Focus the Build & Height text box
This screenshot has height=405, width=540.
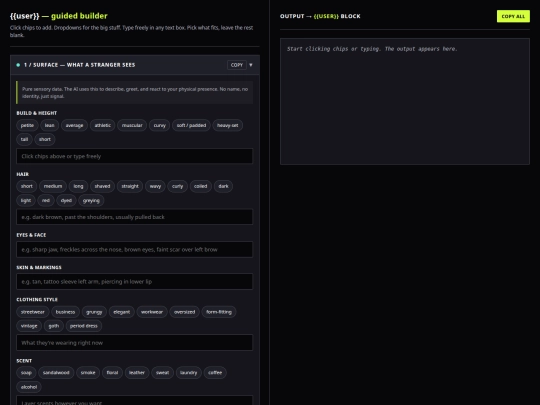tap(135, 156)
